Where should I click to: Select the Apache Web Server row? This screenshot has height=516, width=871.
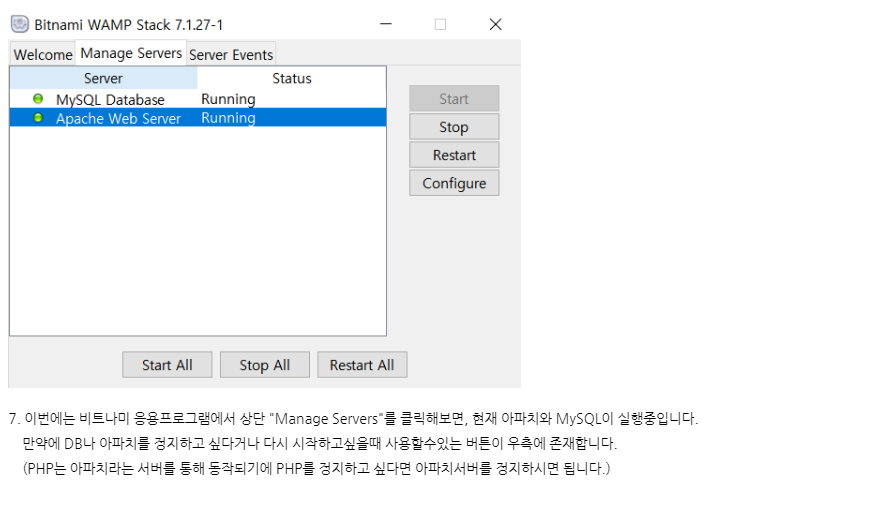pyautogui.click(x=198, y=118)
